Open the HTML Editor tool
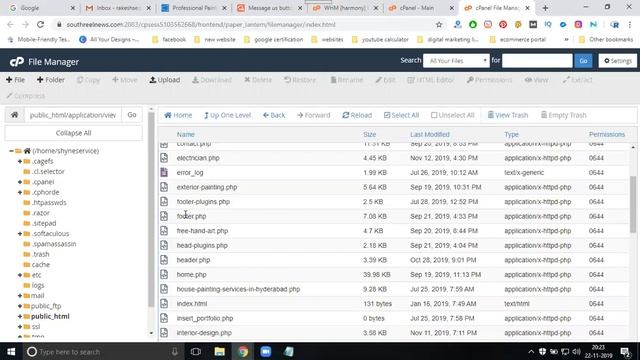 point(431,80)
